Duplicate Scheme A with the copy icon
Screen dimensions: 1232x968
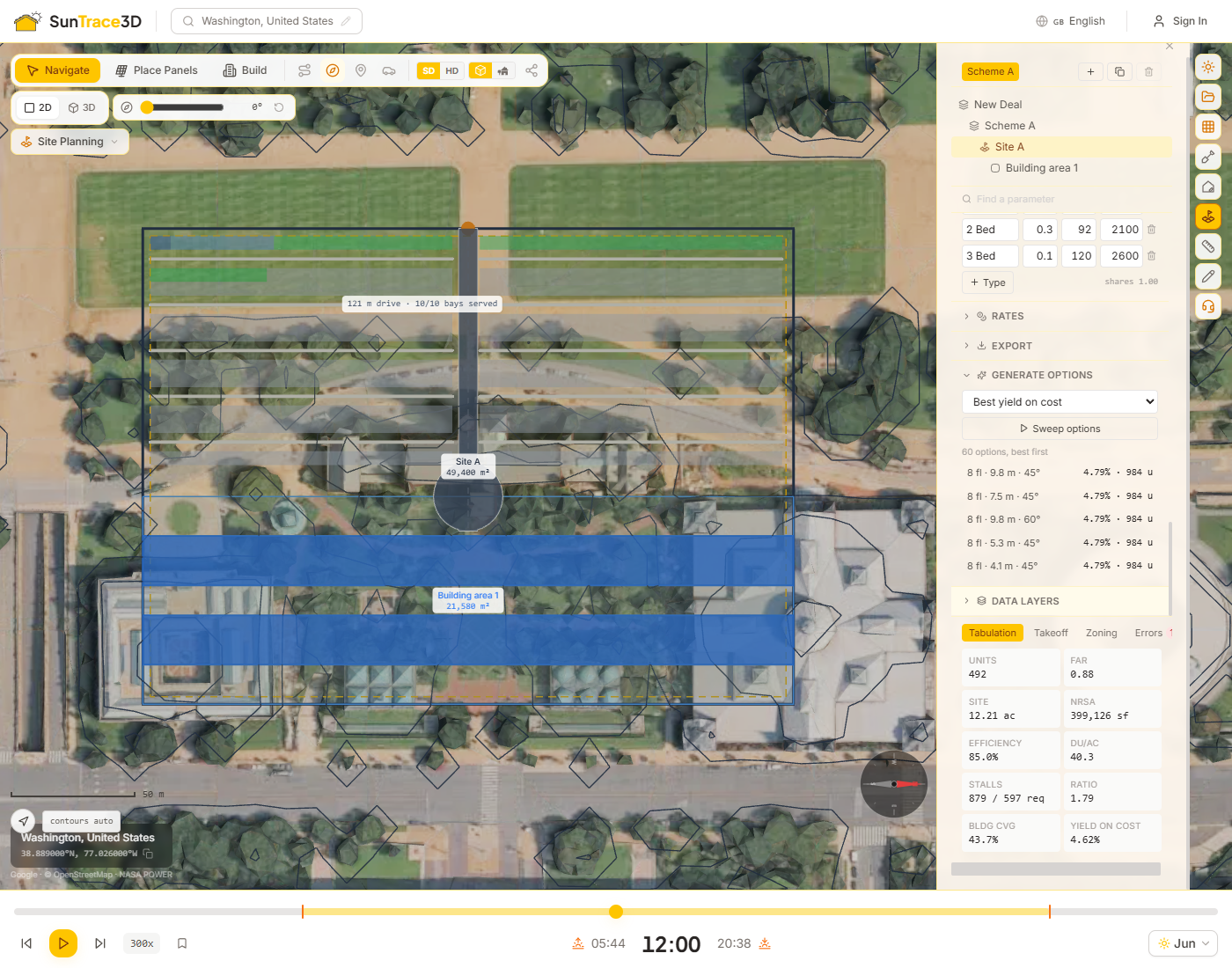(x=1119, y=72)
